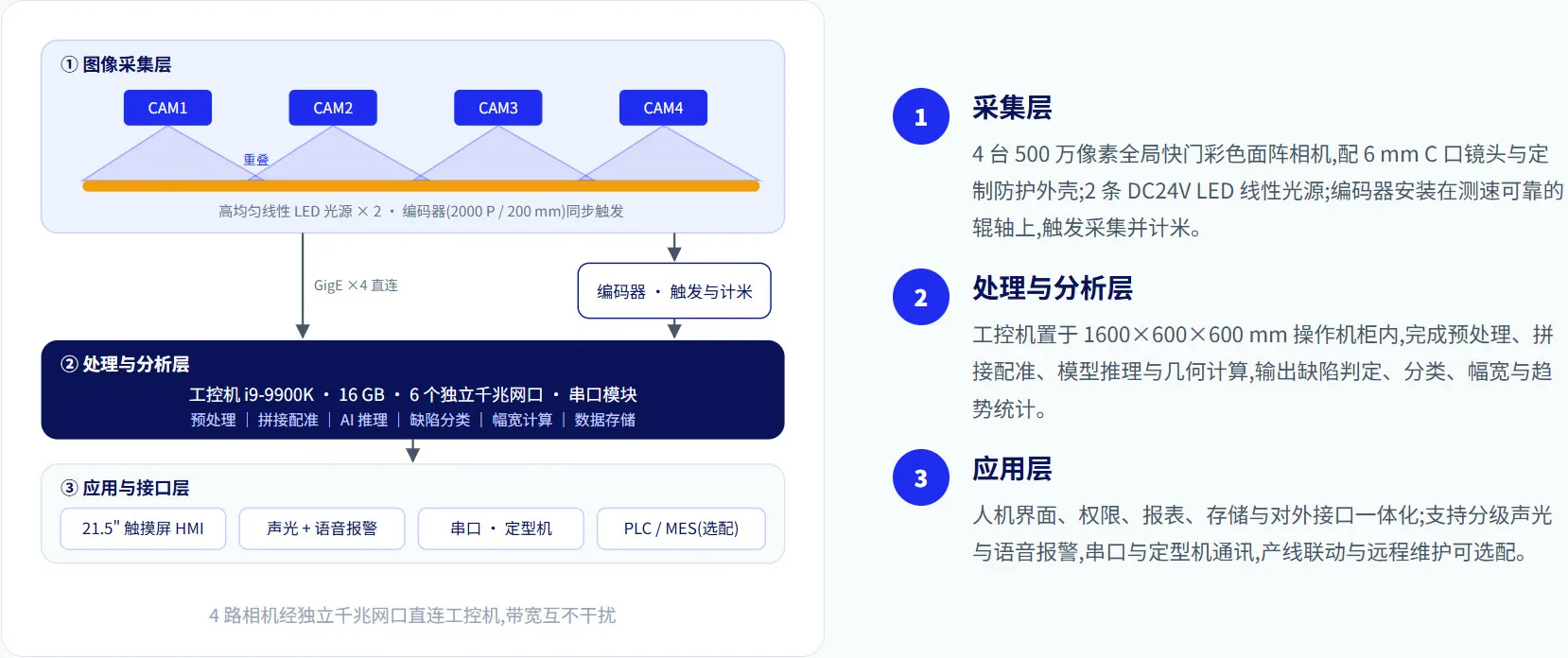Click the 拼接配准 item
Image resolution: width=1568 pixels, height=658 pixels.
pyautogui.click(x=287, y=420)
